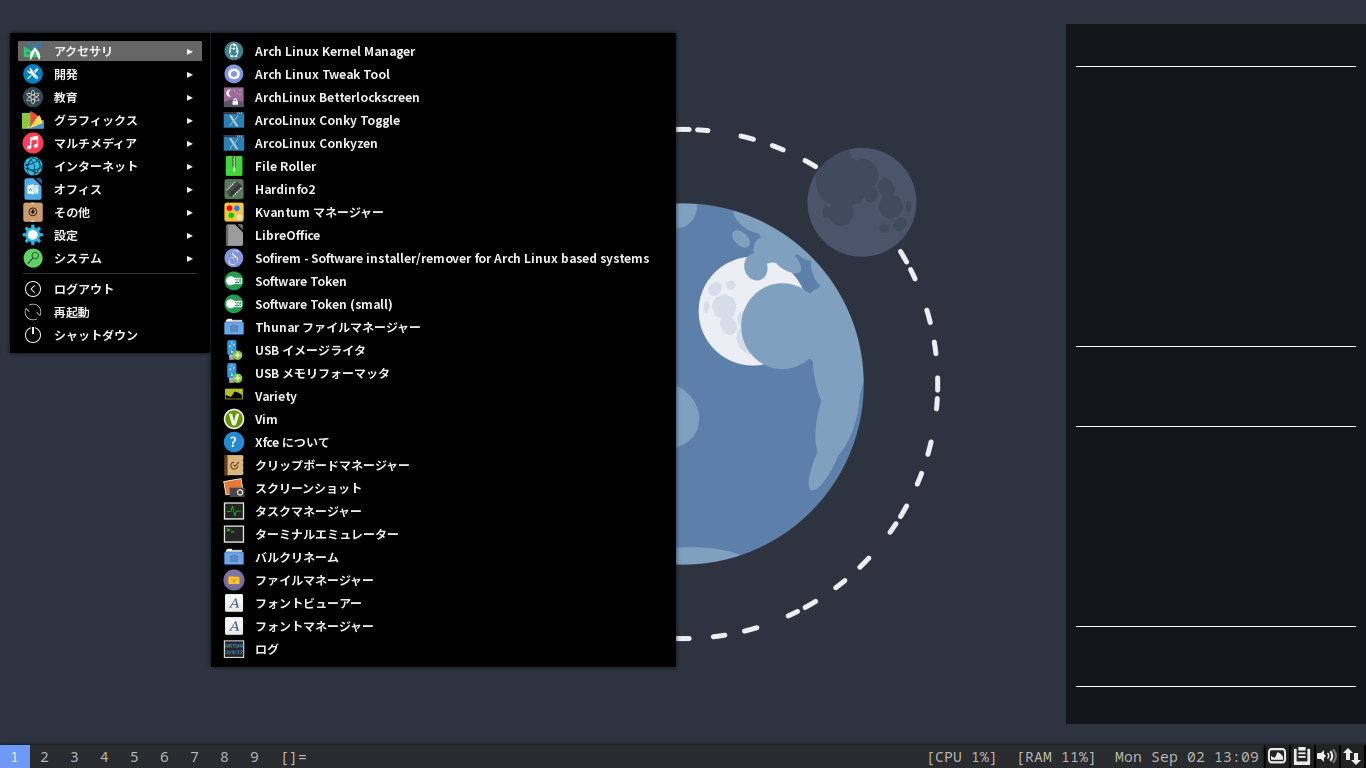Expand the 設定 submenu arrow

click(189, 235)
